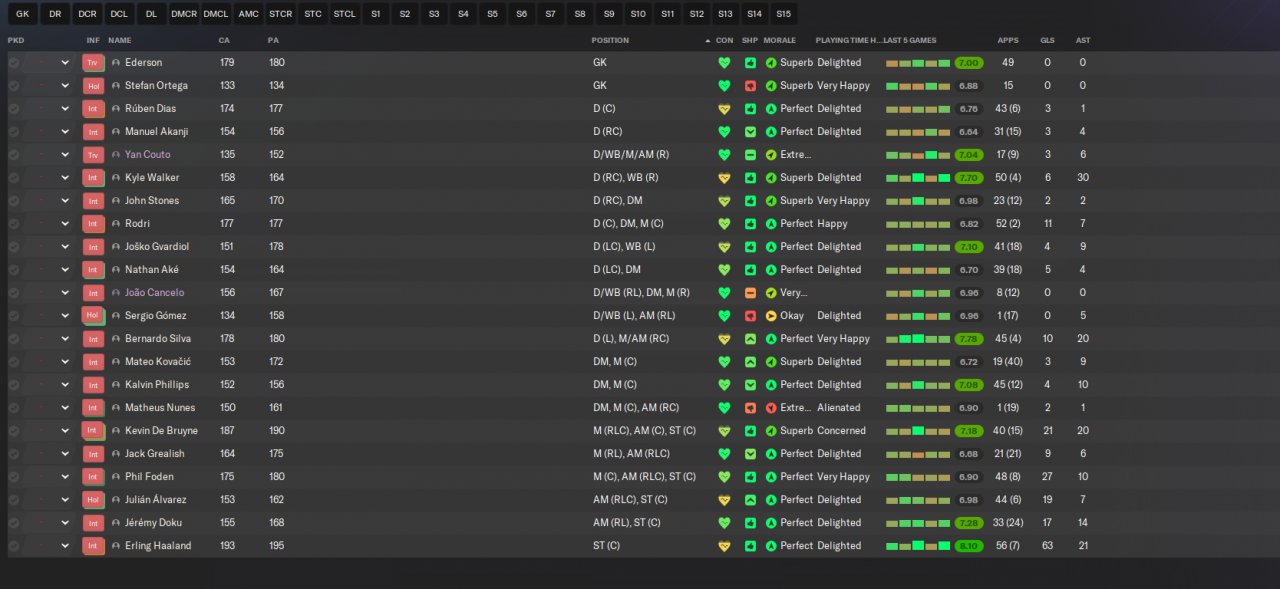Open position dropdown for Joško Gvardiol

(65, 246)
